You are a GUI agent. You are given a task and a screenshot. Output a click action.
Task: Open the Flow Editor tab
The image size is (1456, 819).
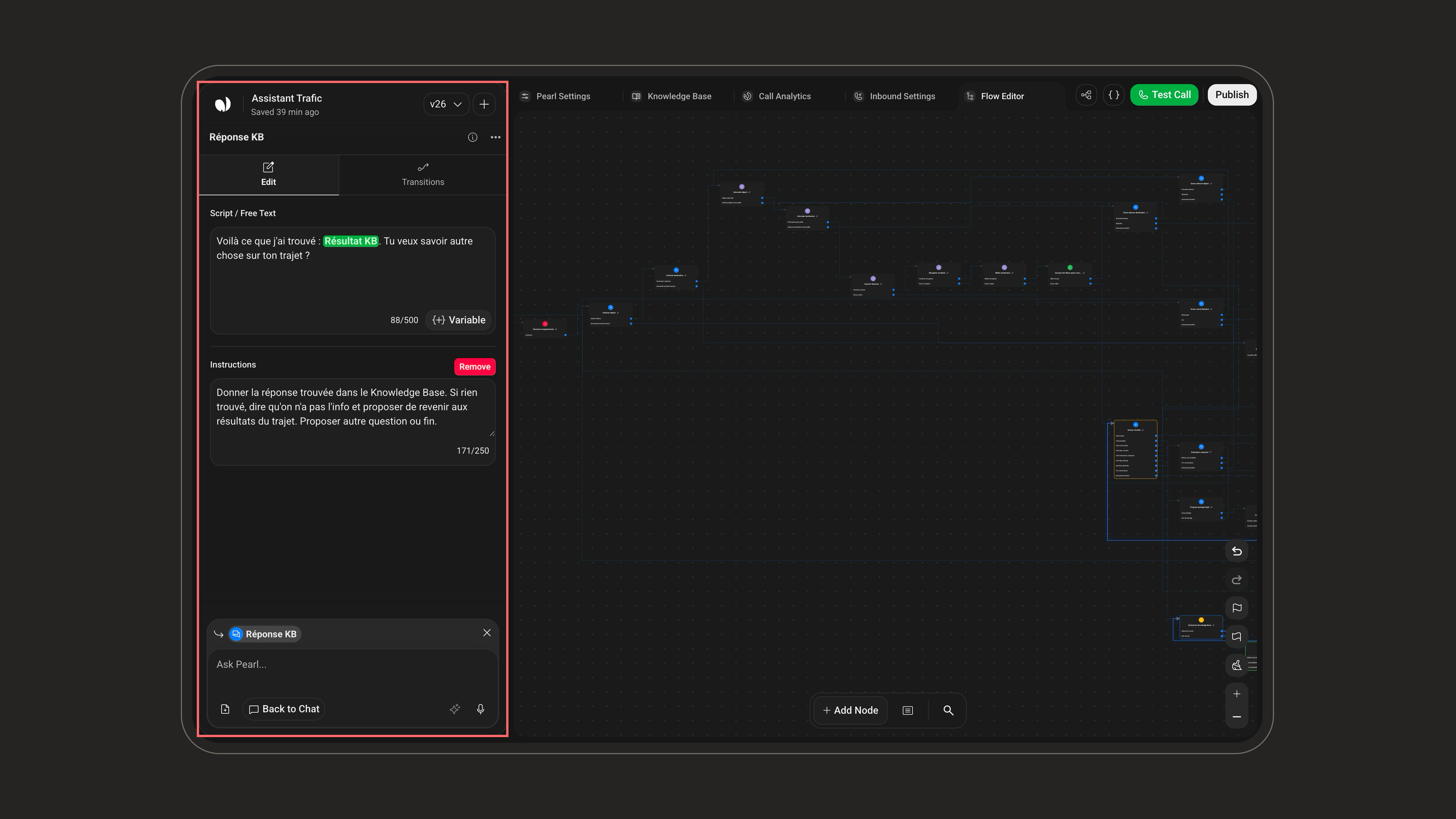tap(995, 96)
